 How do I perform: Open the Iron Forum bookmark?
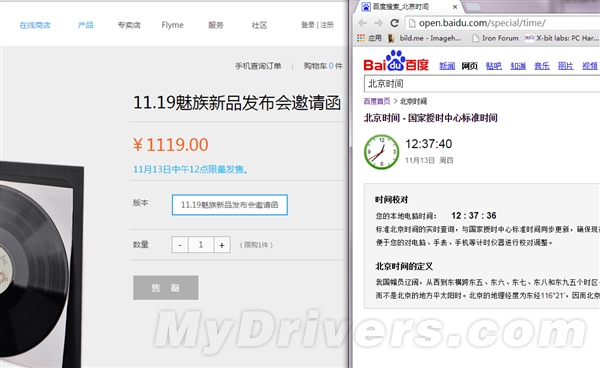(495, 38)
